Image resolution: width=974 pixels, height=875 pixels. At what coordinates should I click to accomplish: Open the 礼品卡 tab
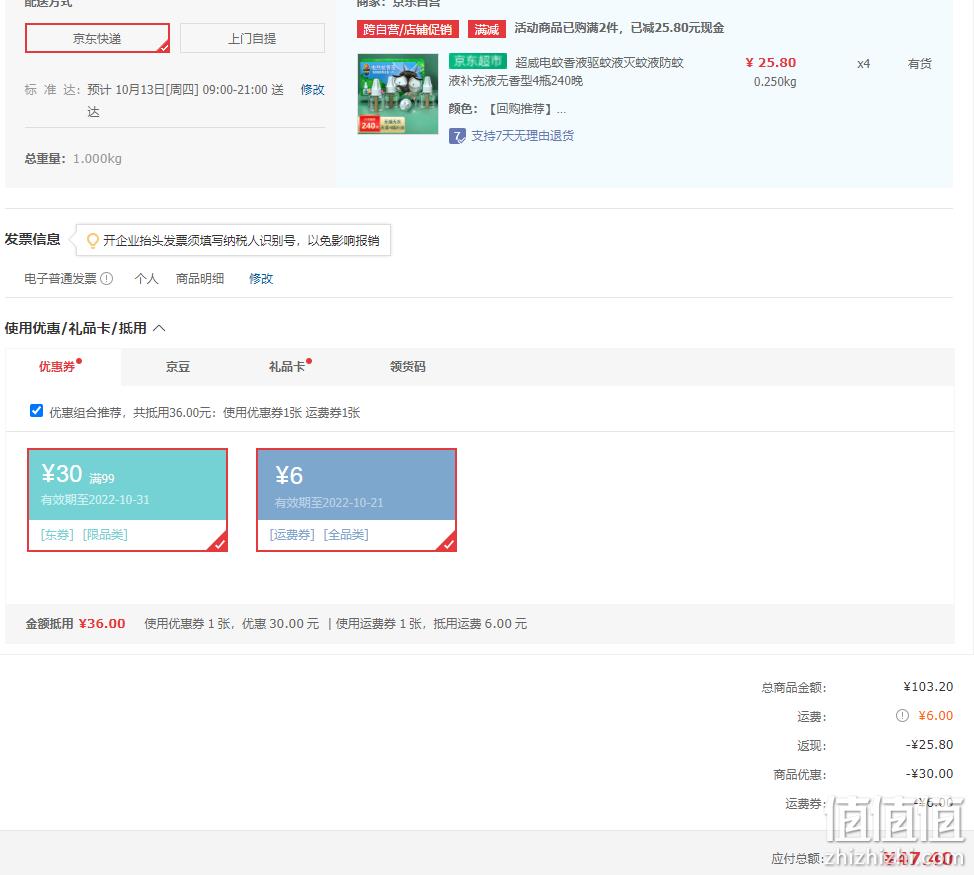(x=287, y=366)
